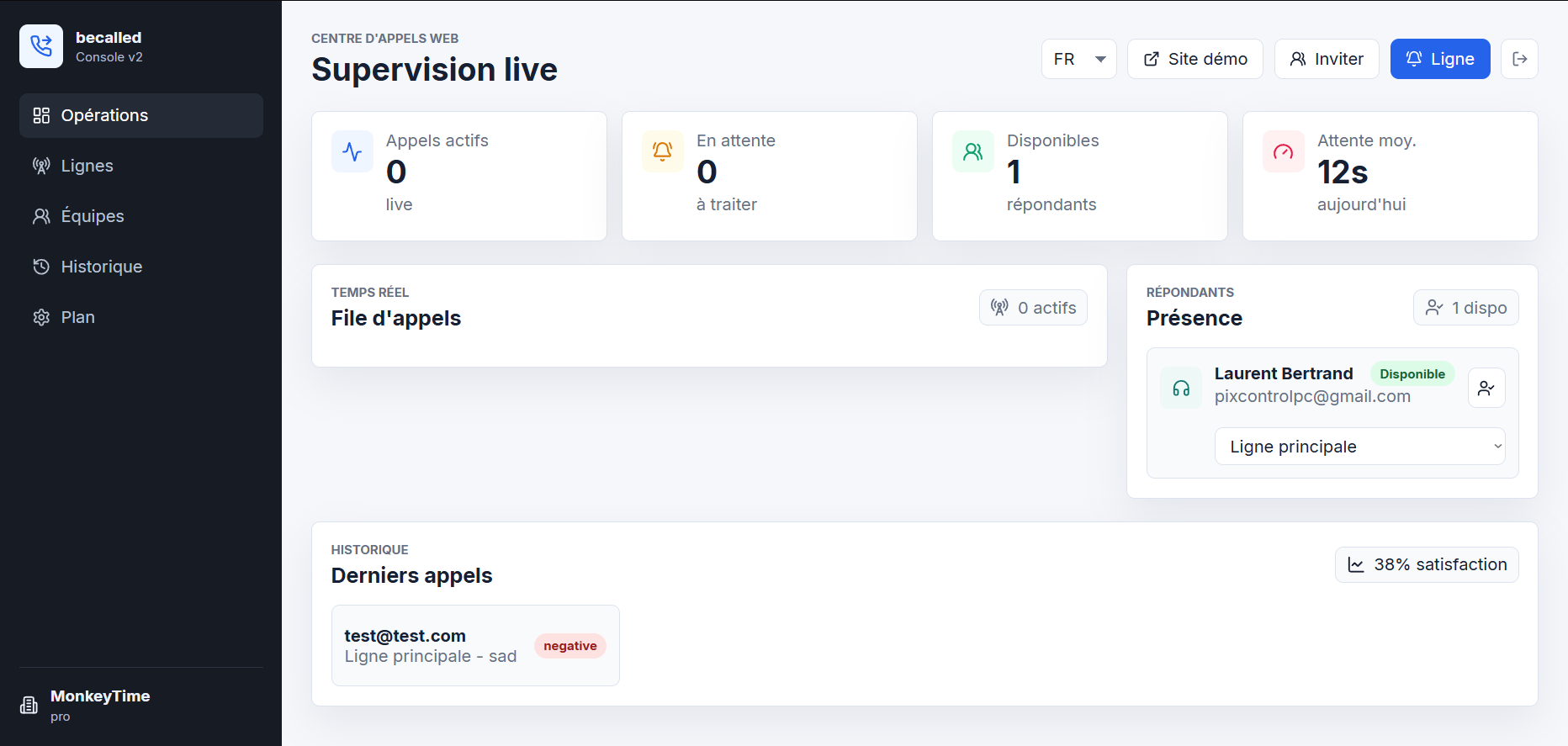
Task: Click the En attente bell icon
Action: 663,151
